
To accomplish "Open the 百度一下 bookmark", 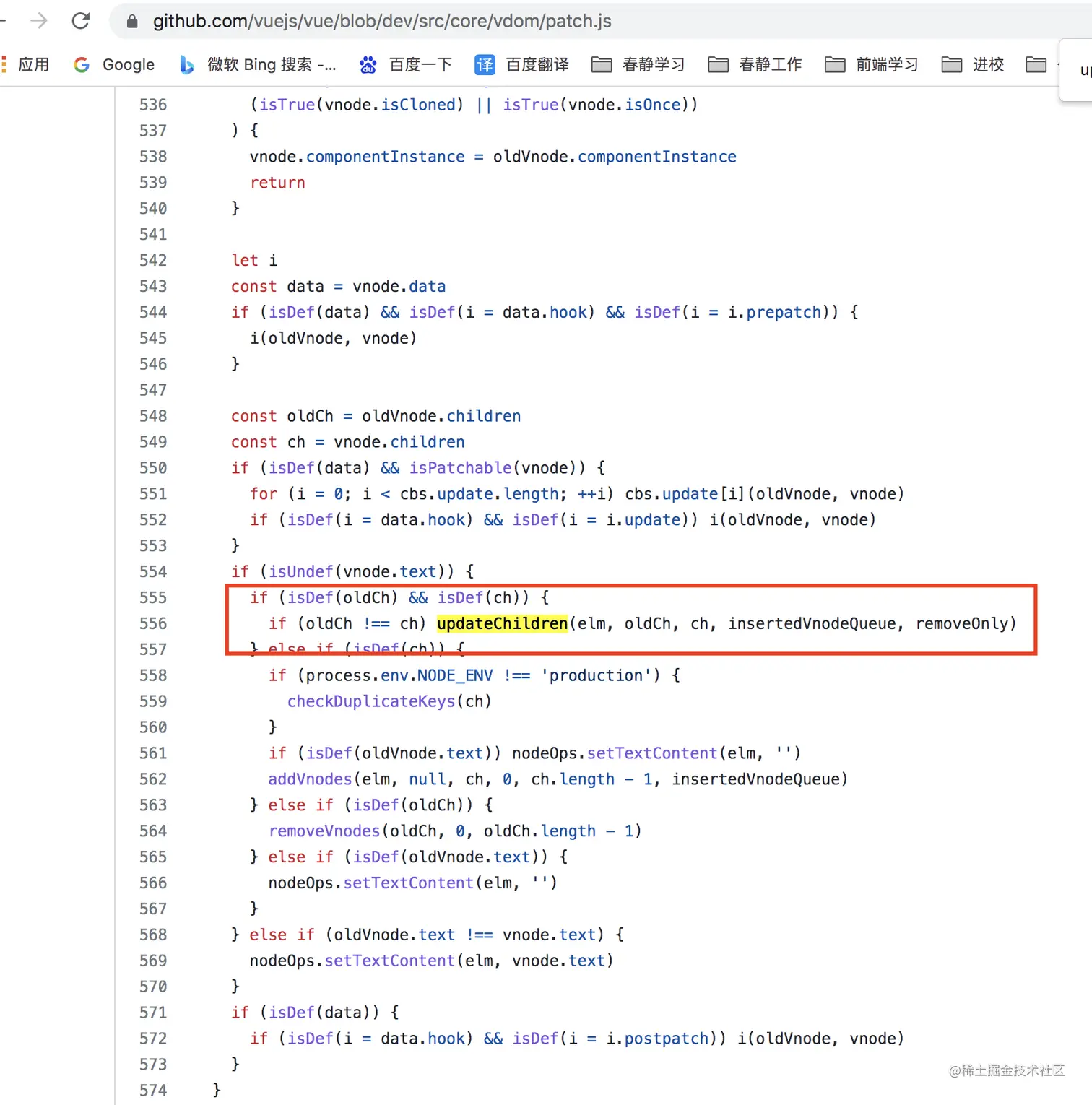I will click(x=406, y=64).
